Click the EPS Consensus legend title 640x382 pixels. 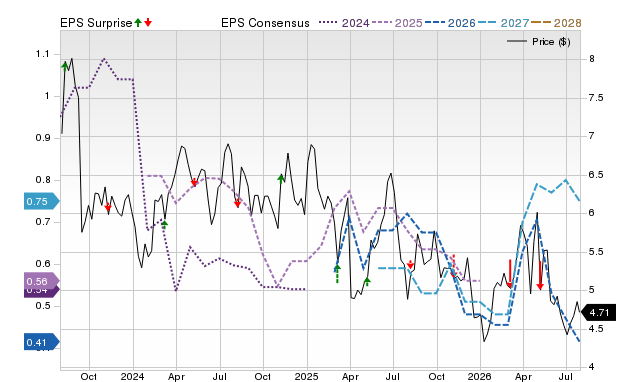(x=265, y=23)
